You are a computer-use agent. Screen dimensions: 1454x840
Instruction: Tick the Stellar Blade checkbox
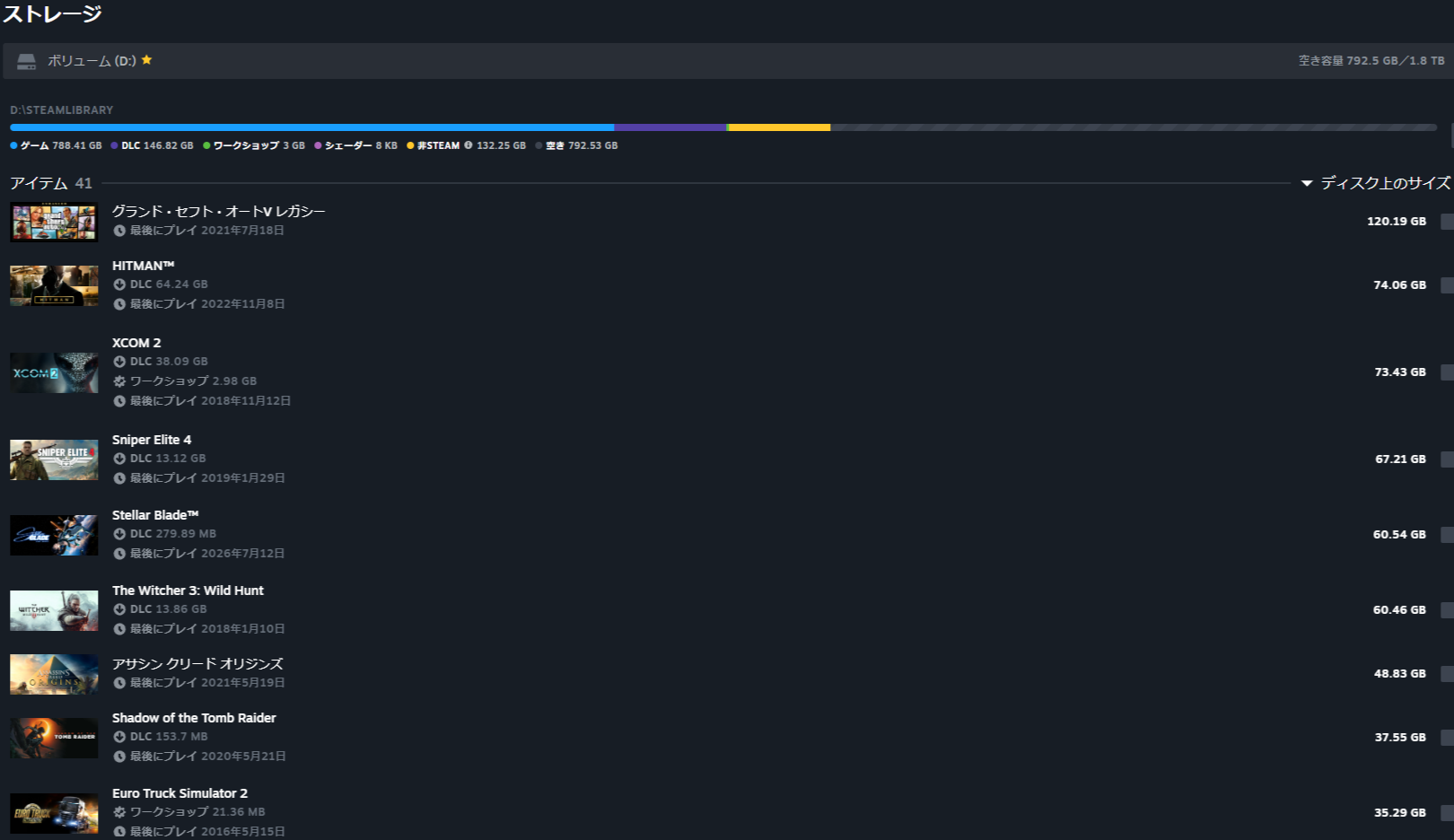pos(1447,535)
